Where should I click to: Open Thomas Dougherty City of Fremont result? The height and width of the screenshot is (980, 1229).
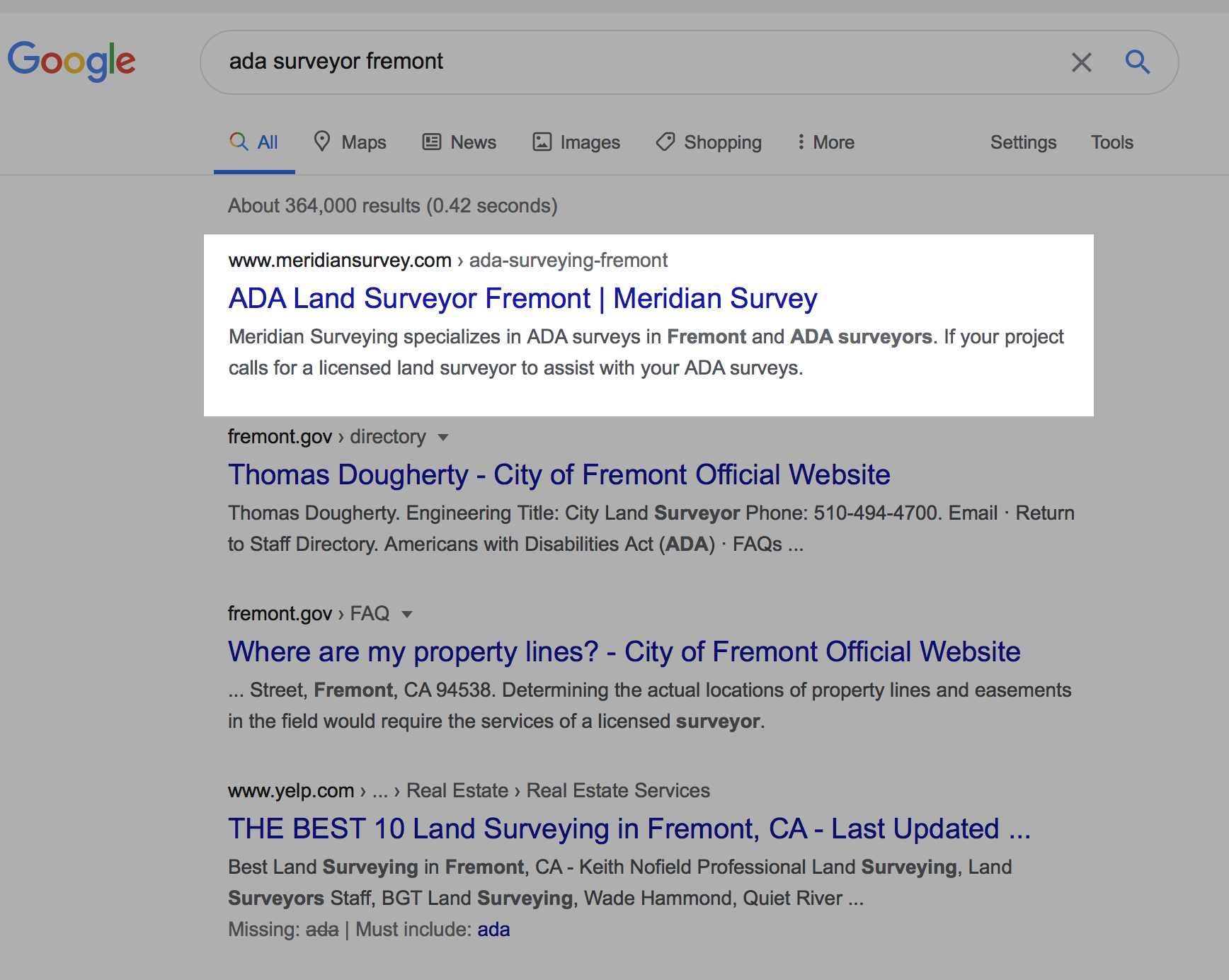(559, 475)
